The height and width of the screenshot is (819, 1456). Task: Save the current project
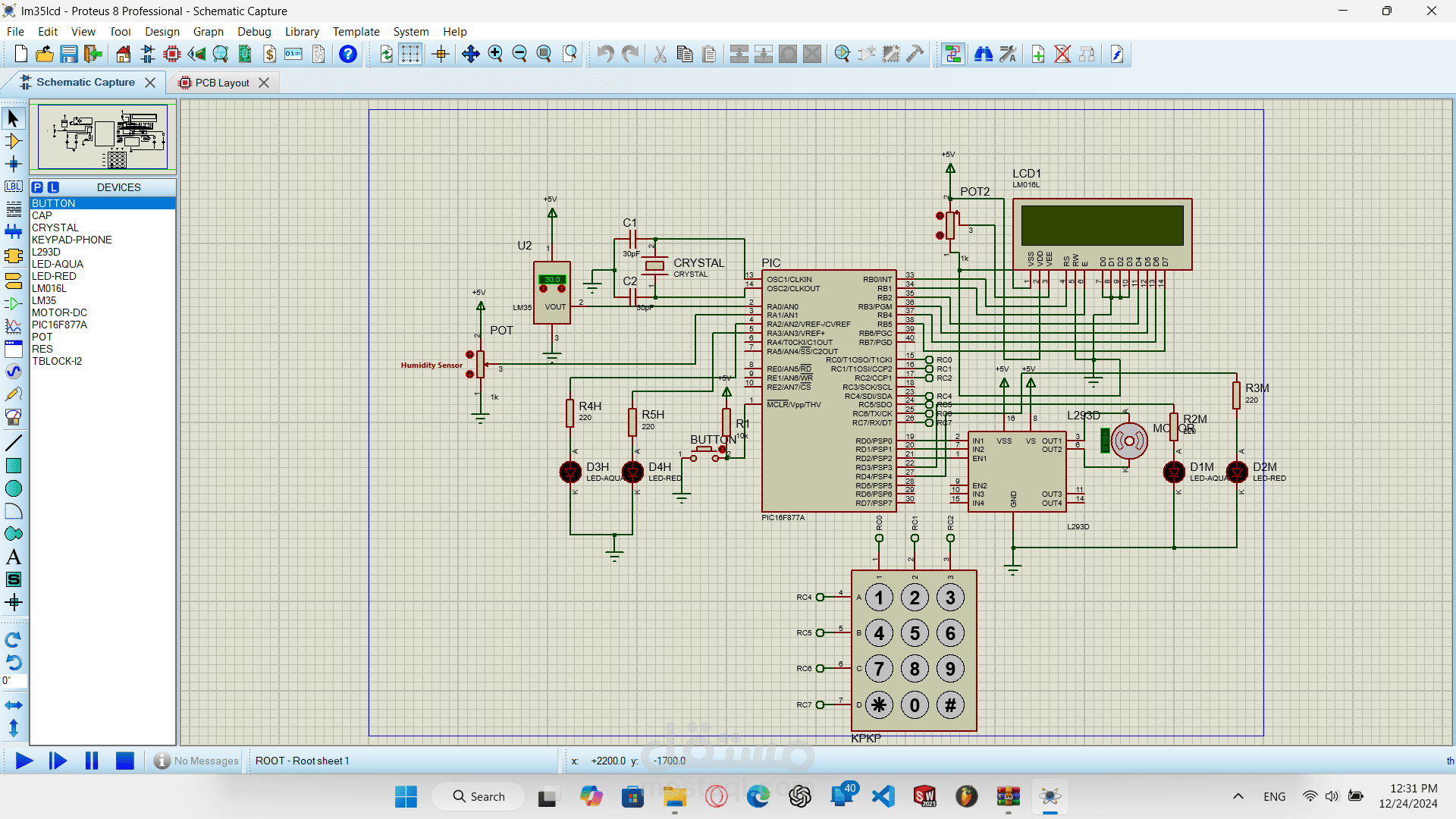[68, 54]
